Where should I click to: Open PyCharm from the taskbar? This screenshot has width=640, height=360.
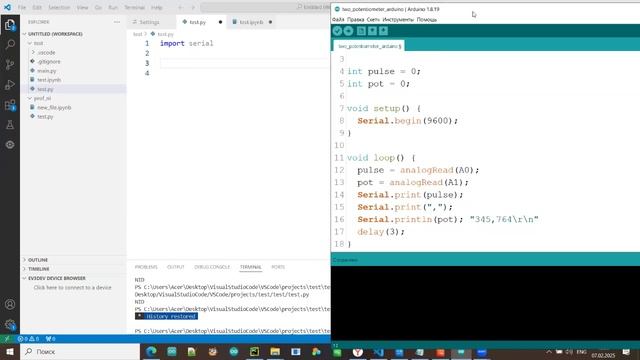(254, 351)
